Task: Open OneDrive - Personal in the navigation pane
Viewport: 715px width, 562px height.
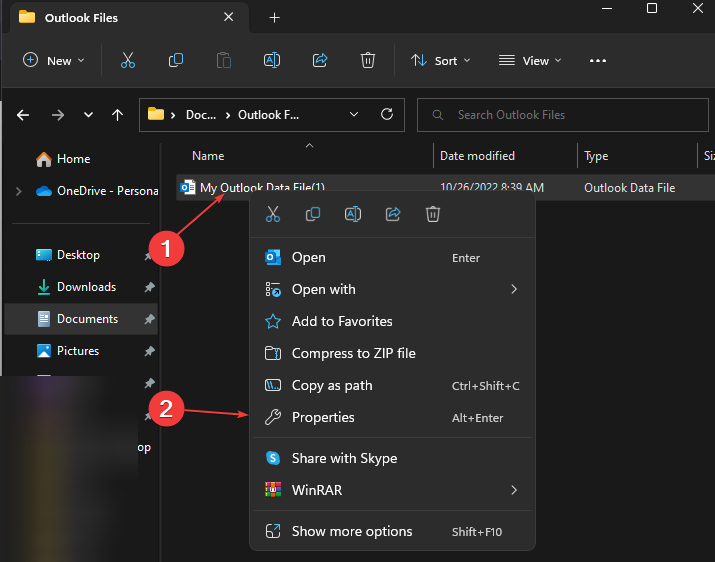Action: pyautogui.click(x=97, y=191)
